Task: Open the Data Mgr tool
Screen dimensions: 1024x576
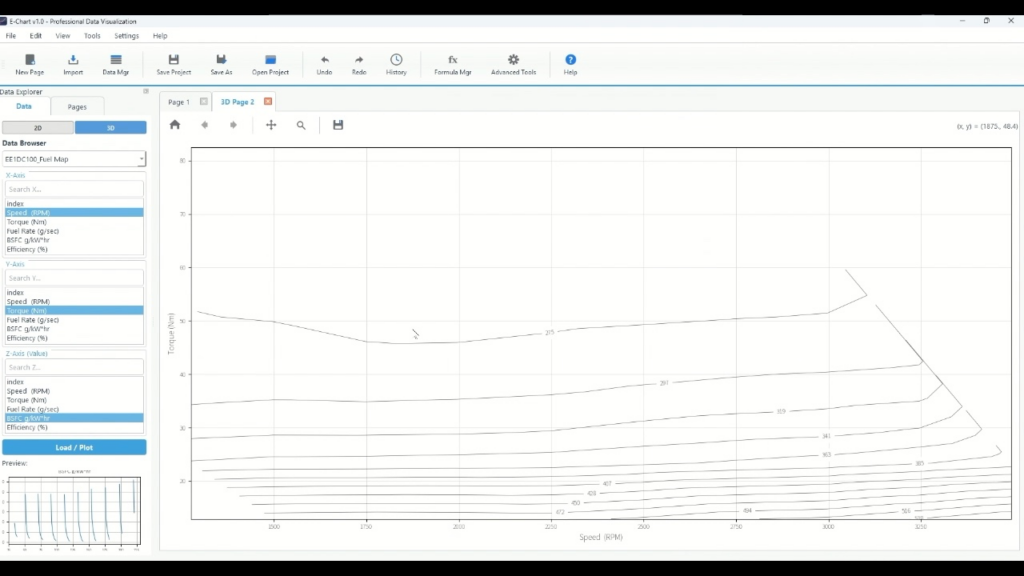Action: tap(116, 65)
